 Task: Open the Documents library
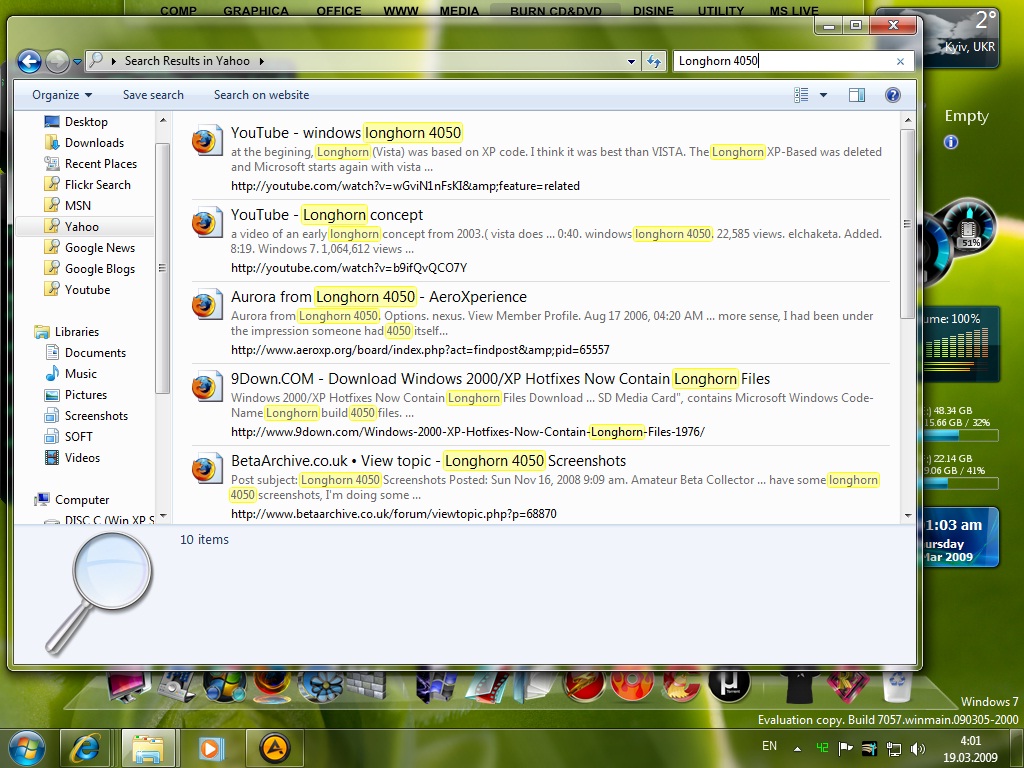tap(95, 353)
